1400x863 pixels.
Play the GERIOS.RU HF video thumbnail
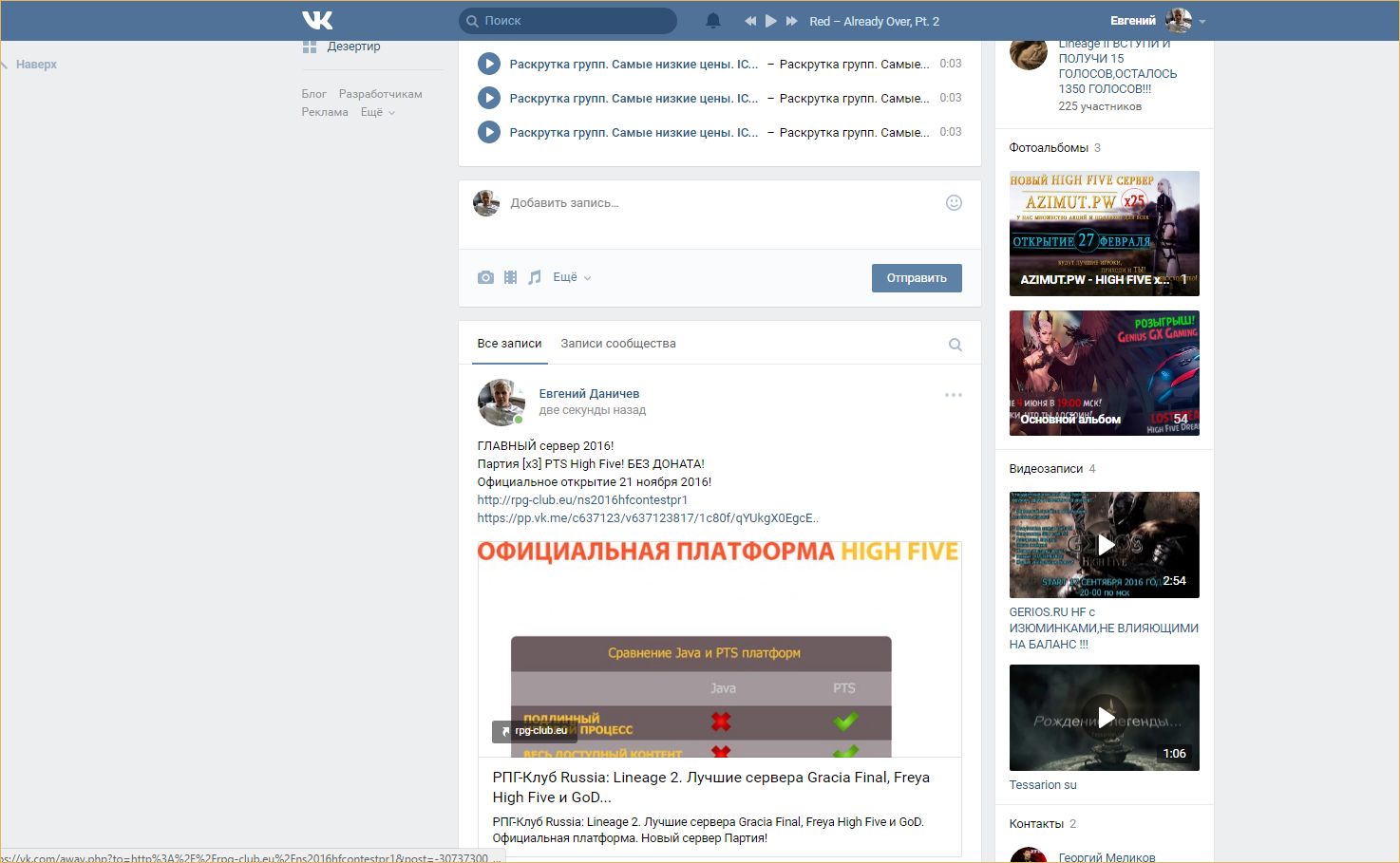[x=1104, y=545]
